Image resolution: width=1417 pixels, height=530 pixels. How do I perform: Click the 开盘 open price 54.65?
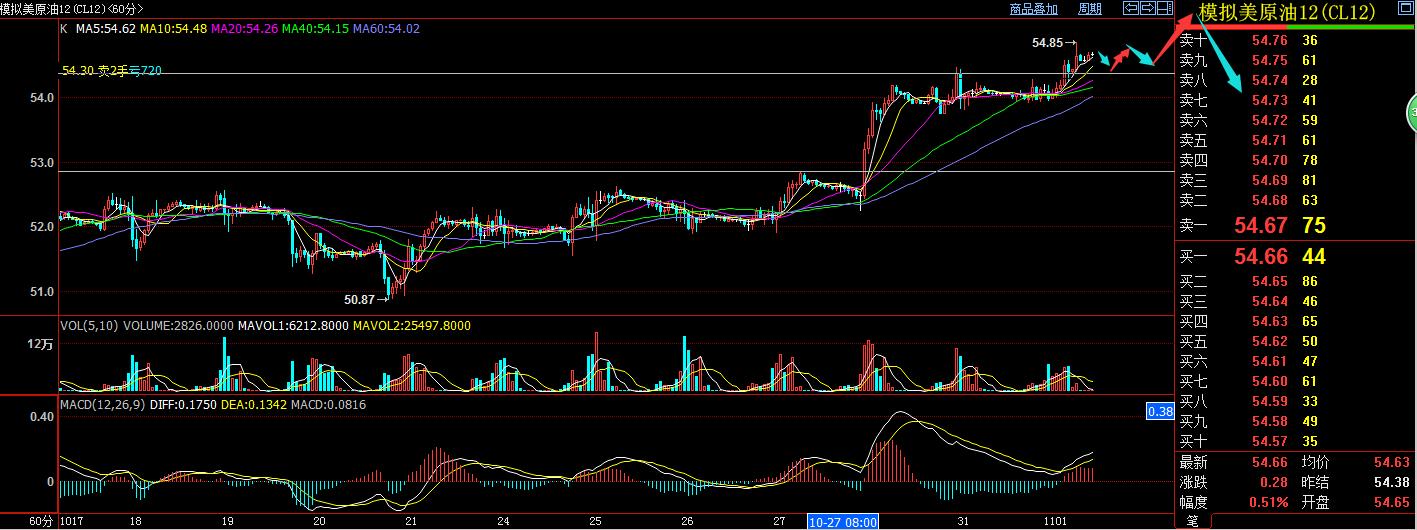[x=1393, y=502]
